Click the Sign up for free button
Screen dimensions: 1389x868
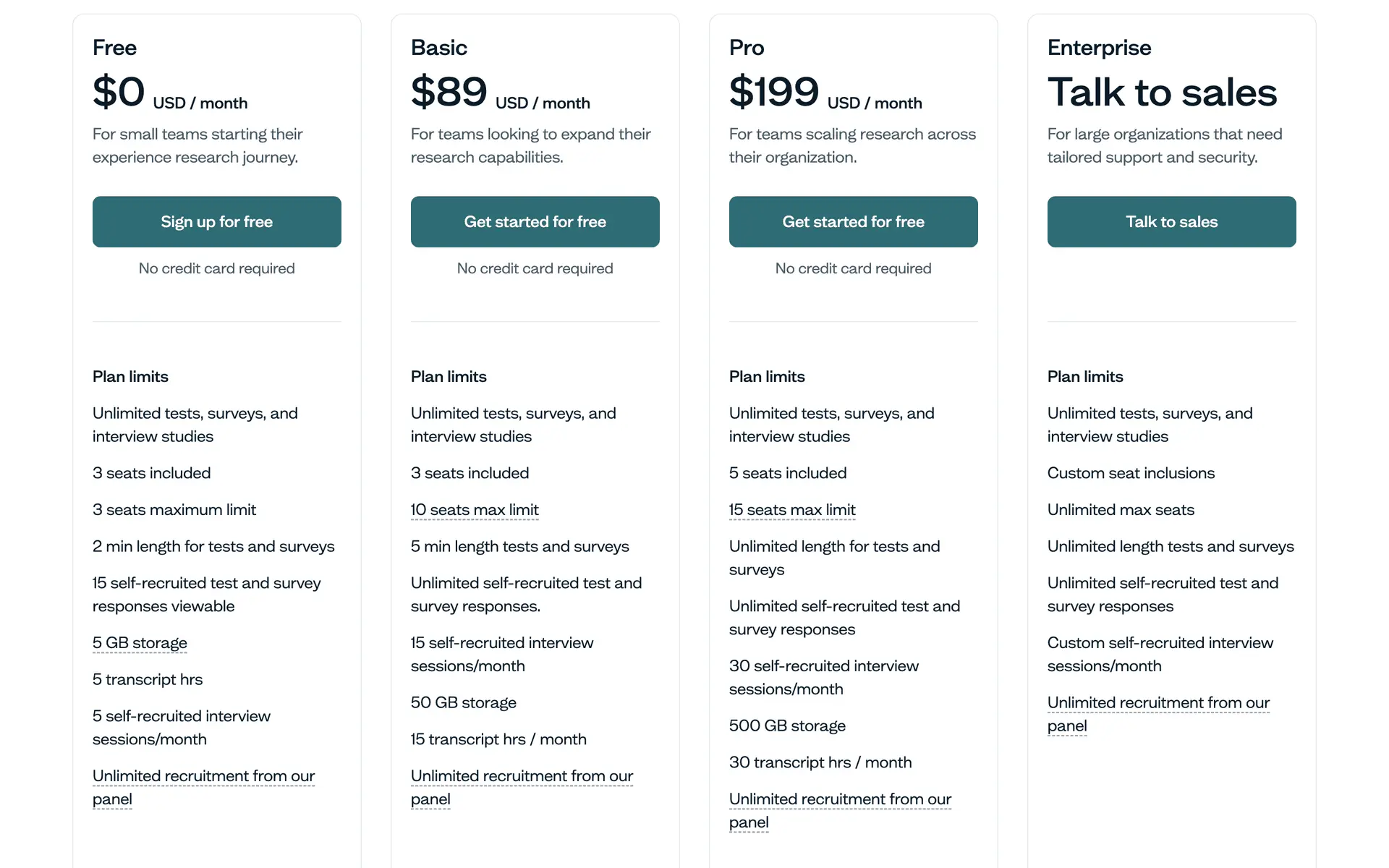216,222
